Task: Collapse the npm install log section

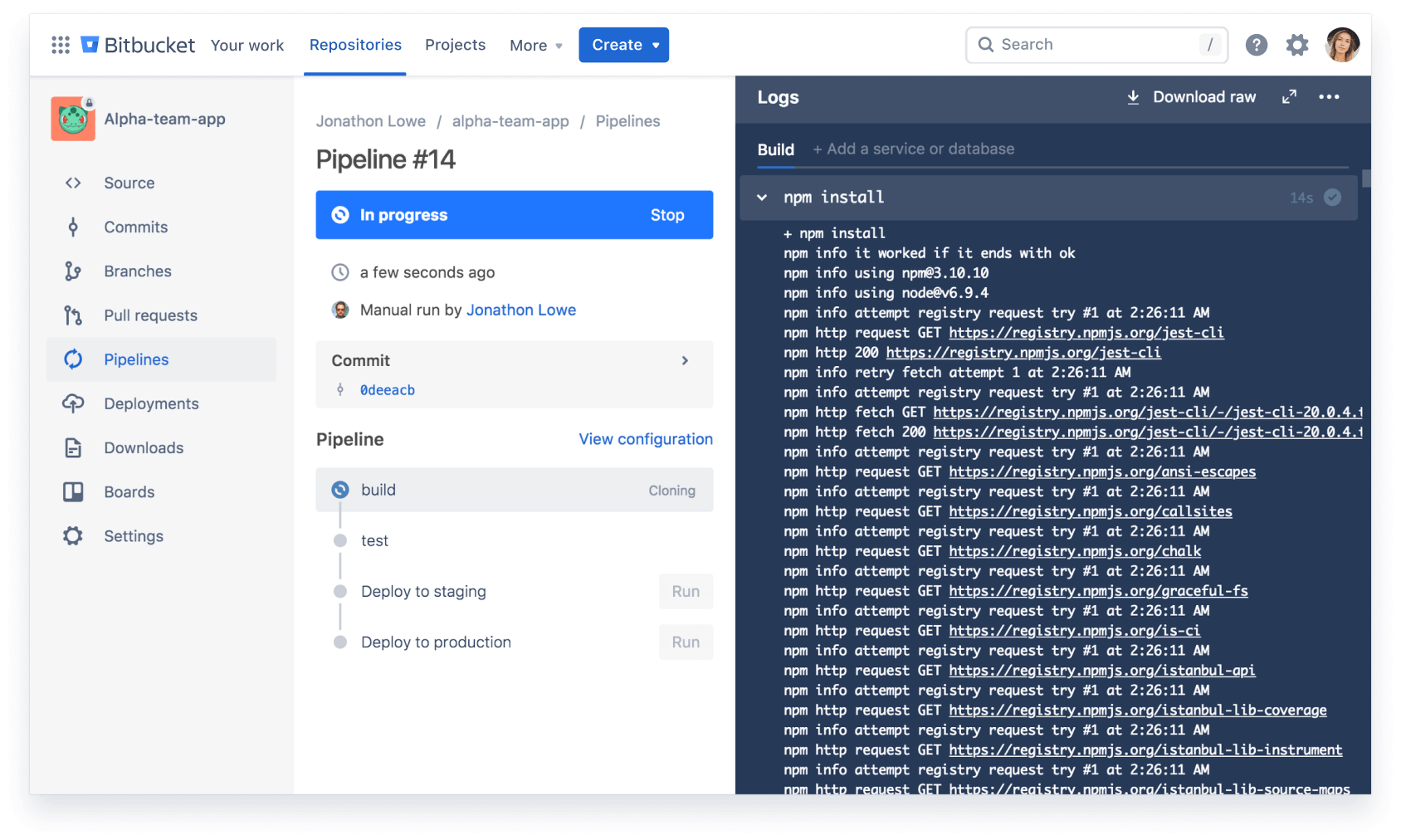Action: coord(761,198)
